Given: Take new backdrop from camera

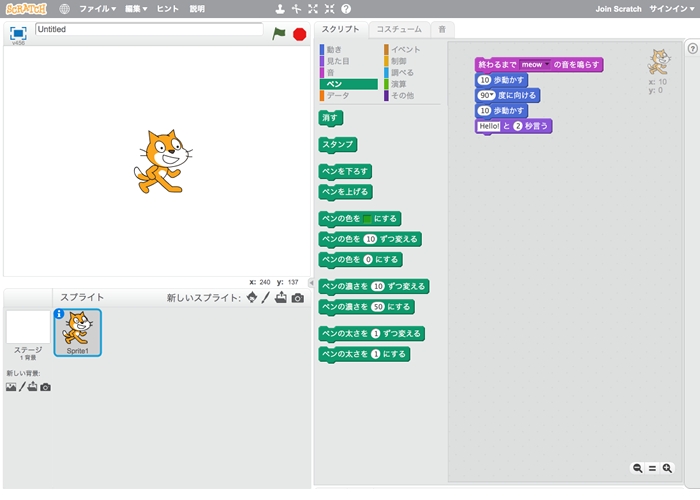Looking at the screenshot, I should pyautogui.click(x=46, y=387).
